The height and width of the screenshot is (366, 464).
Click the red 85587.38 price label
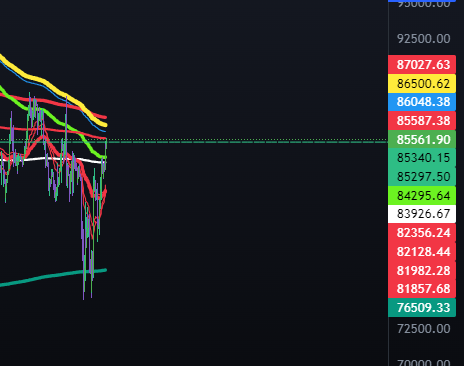point(422,121)
